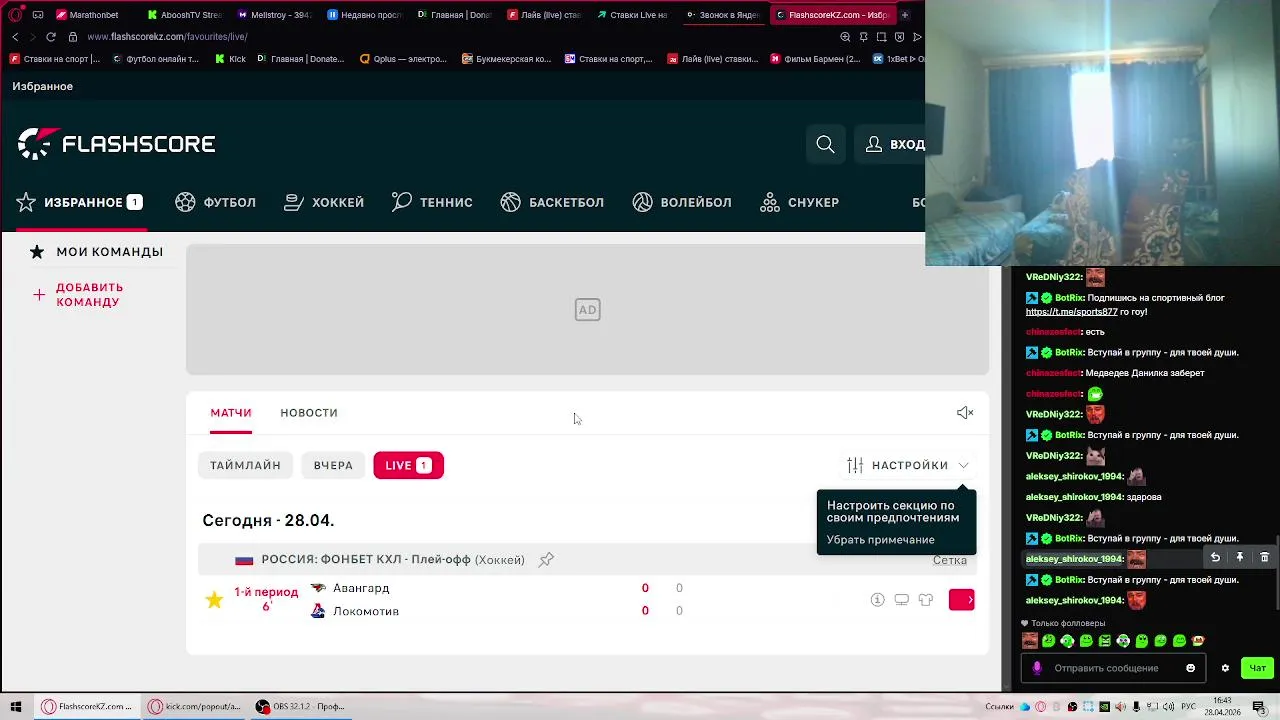
Task: Click t.me/sports877 link in chat
Action: pyautogui.click(x=1071, y=312)
